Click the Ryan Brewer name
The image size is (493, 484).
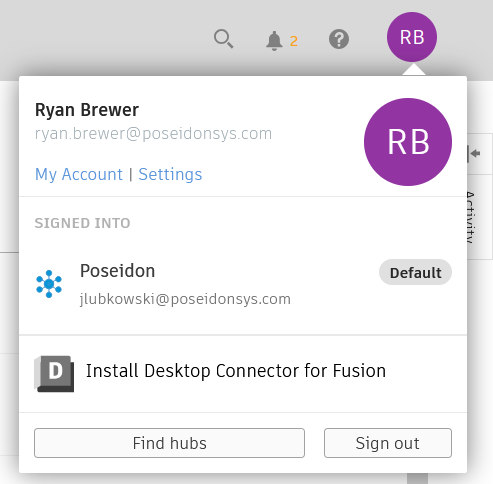coord(87,110)
